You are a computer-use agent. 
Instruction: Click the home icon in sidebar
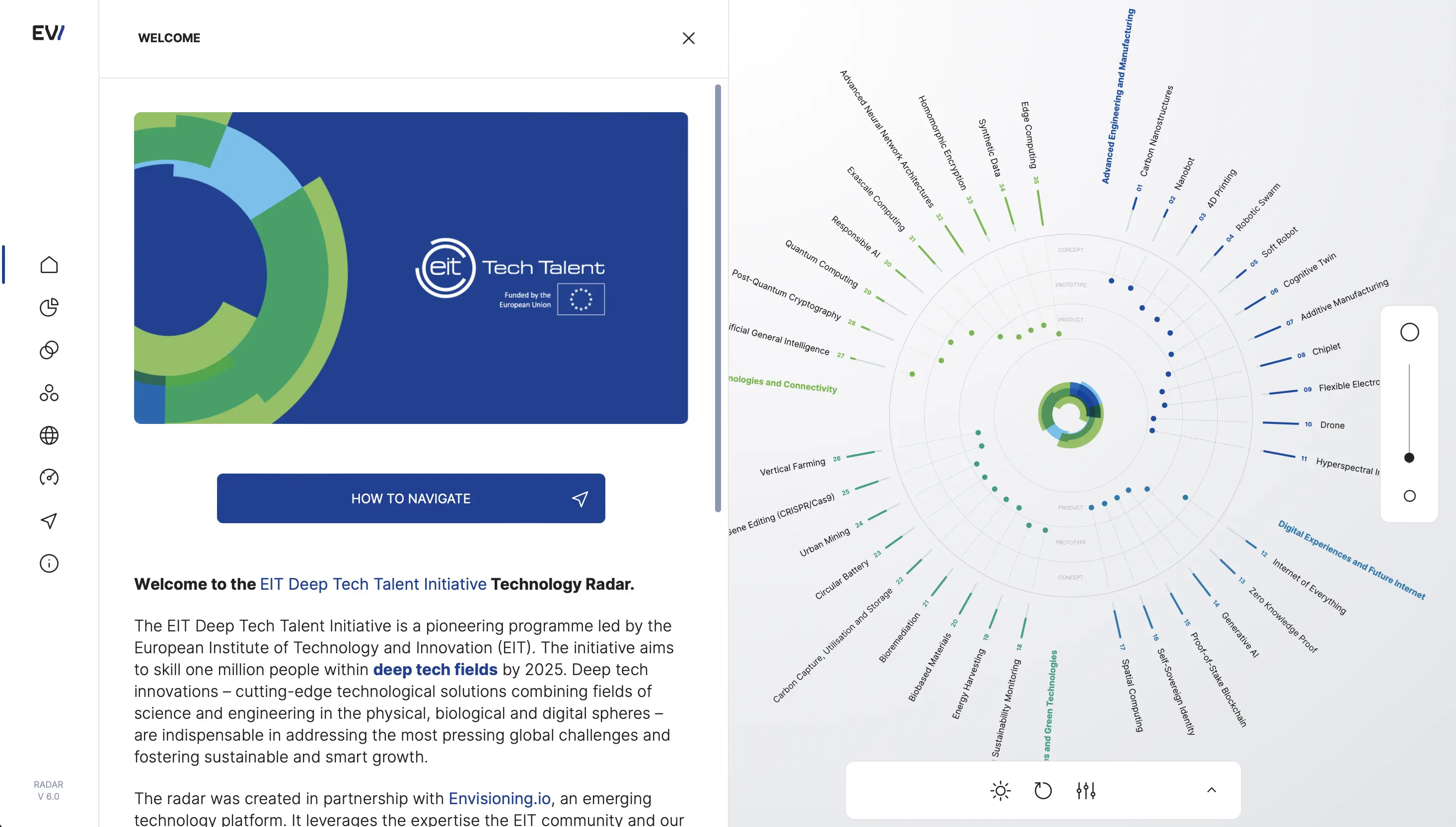click(49, 265)
